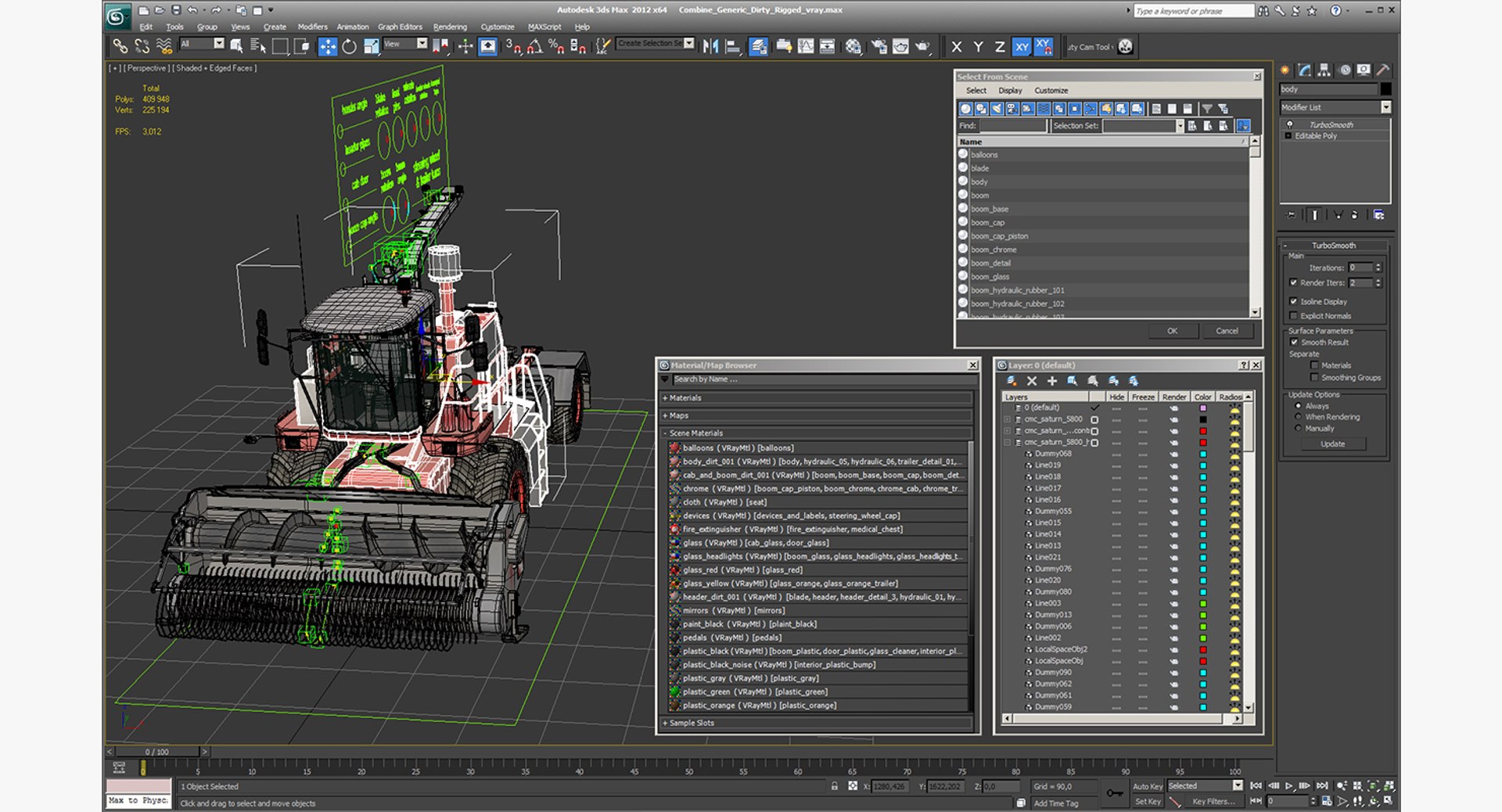Toggle the Percent Snap tool
Viewport: 1502px width, 812px height.
556,46
